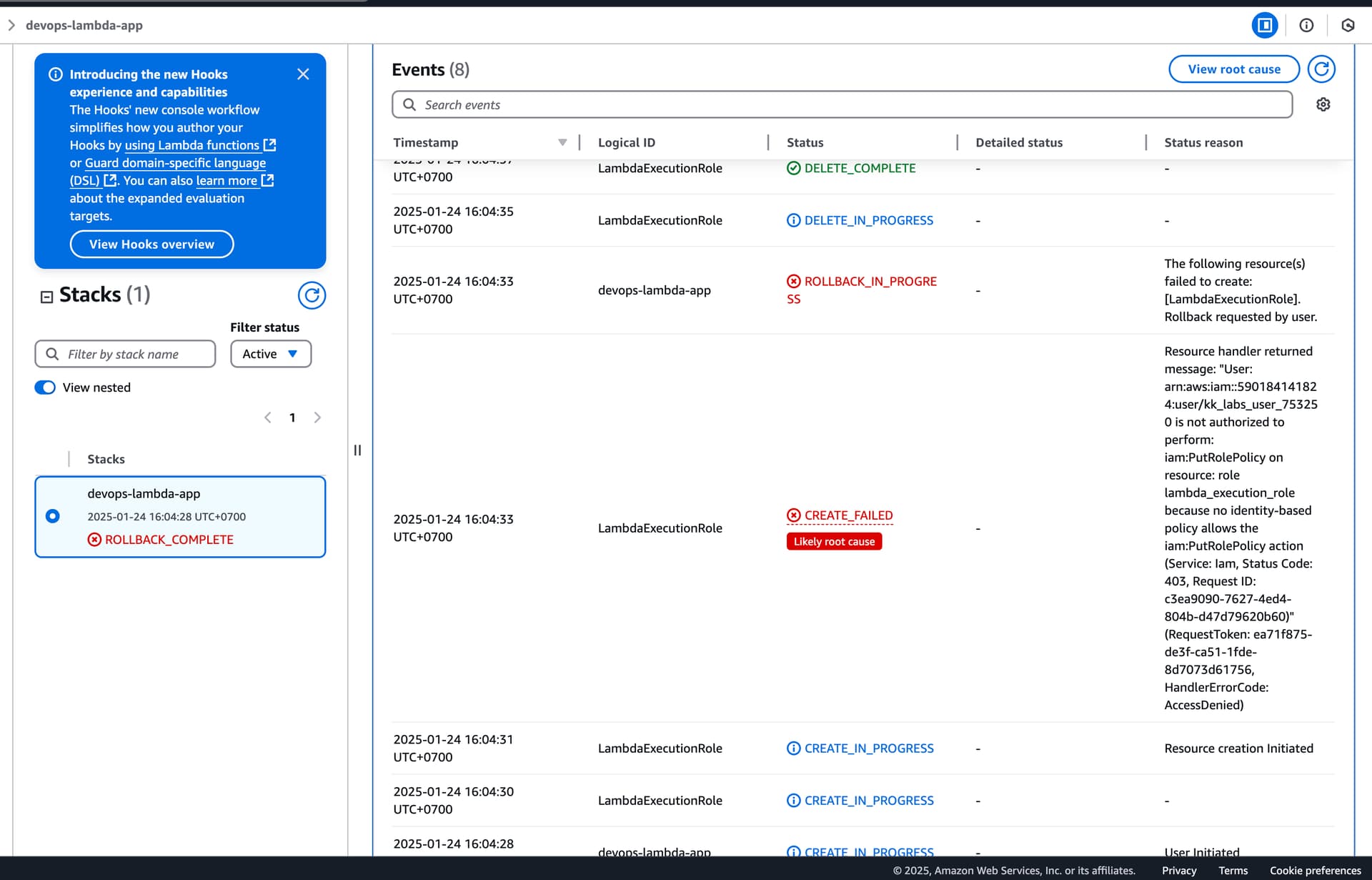This screenshot has height=880, width=1372.
Task: Click View root cause button
Action: tap(1233, 69)
